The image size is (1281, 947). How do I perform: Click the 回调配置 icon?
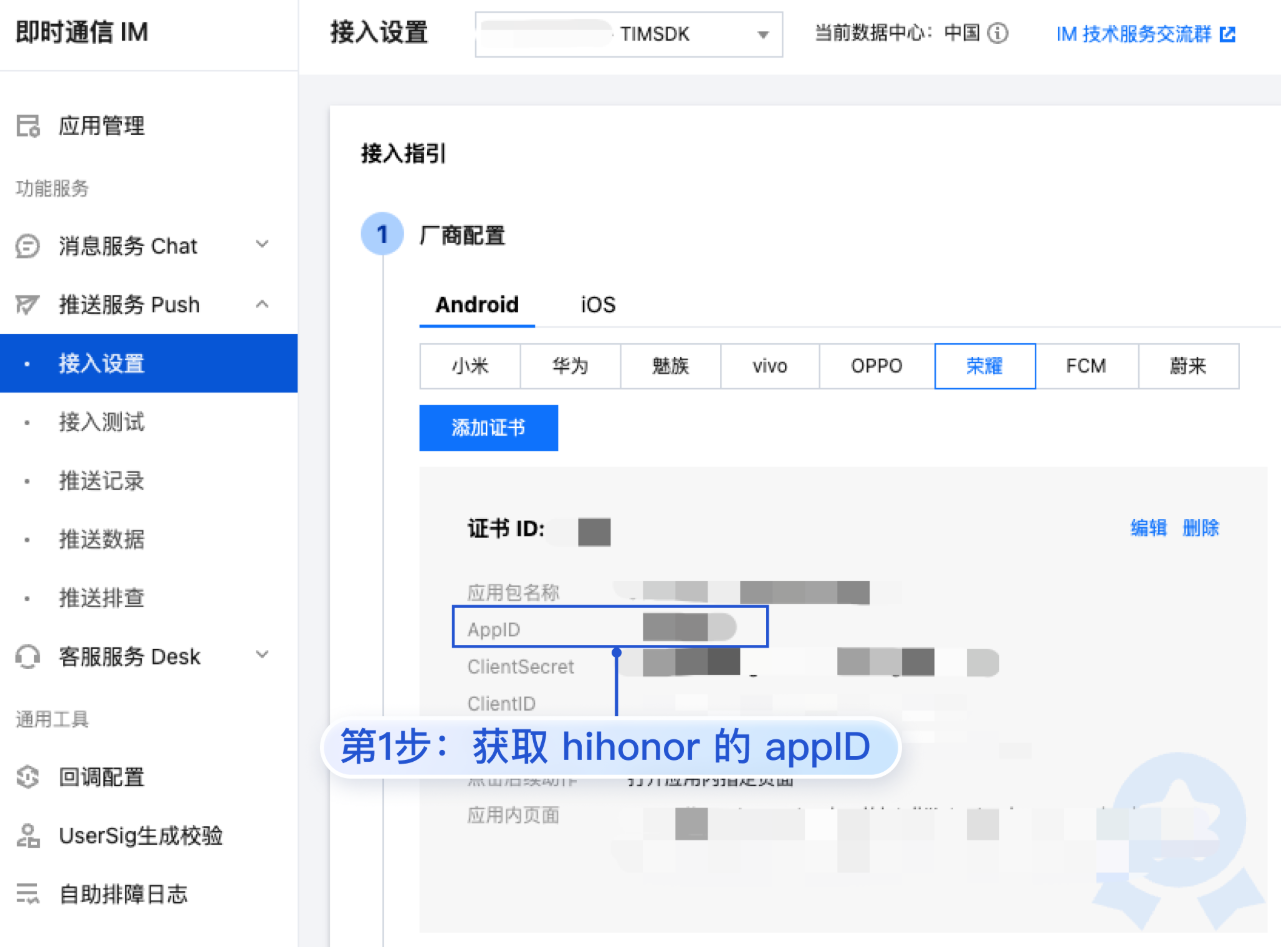click(28, 777)
